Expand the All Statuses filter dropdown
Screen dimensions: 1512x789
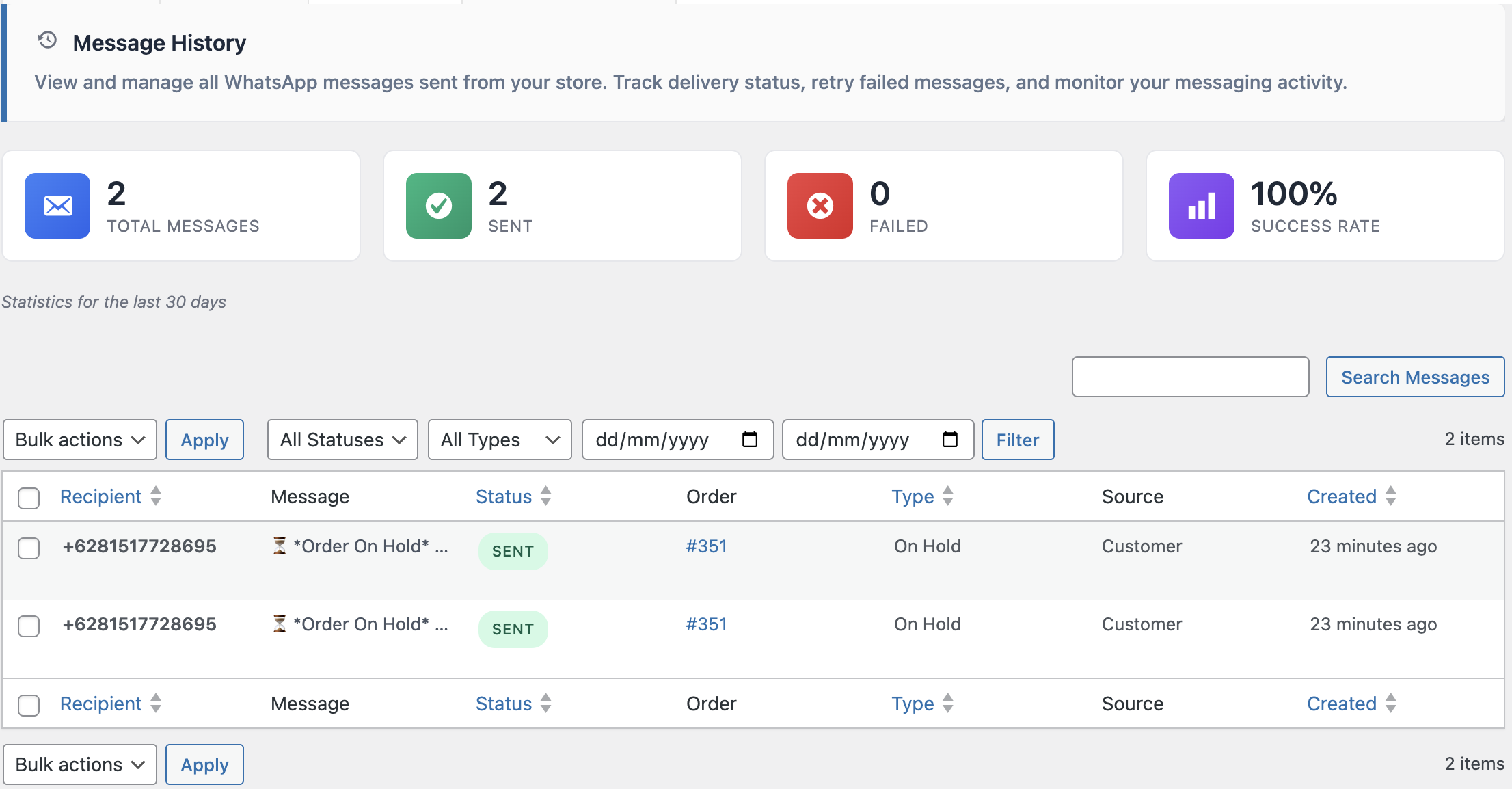342,440
